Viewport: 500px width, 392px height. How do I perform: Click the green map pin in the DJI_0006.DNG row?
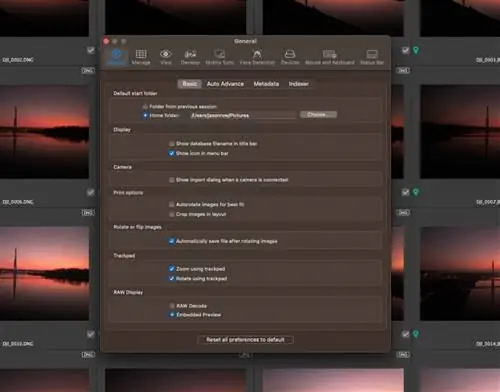point(416,192)
